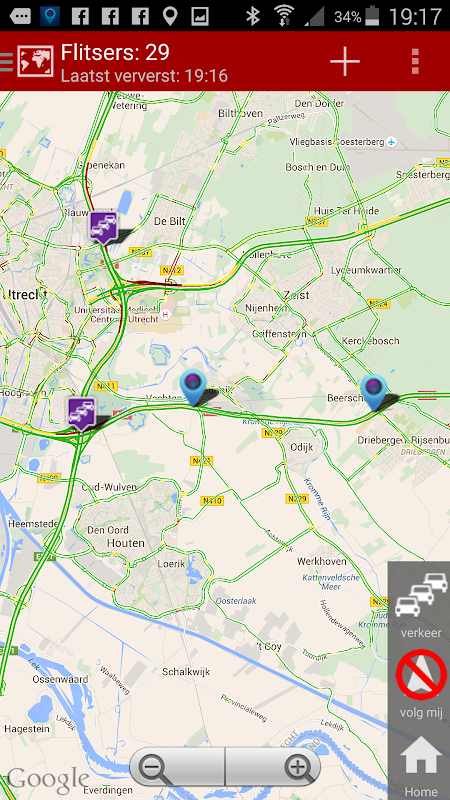The width and height of the screenshot is (450, 800).
Task: Tap the world map app icon
Action: 35,61
